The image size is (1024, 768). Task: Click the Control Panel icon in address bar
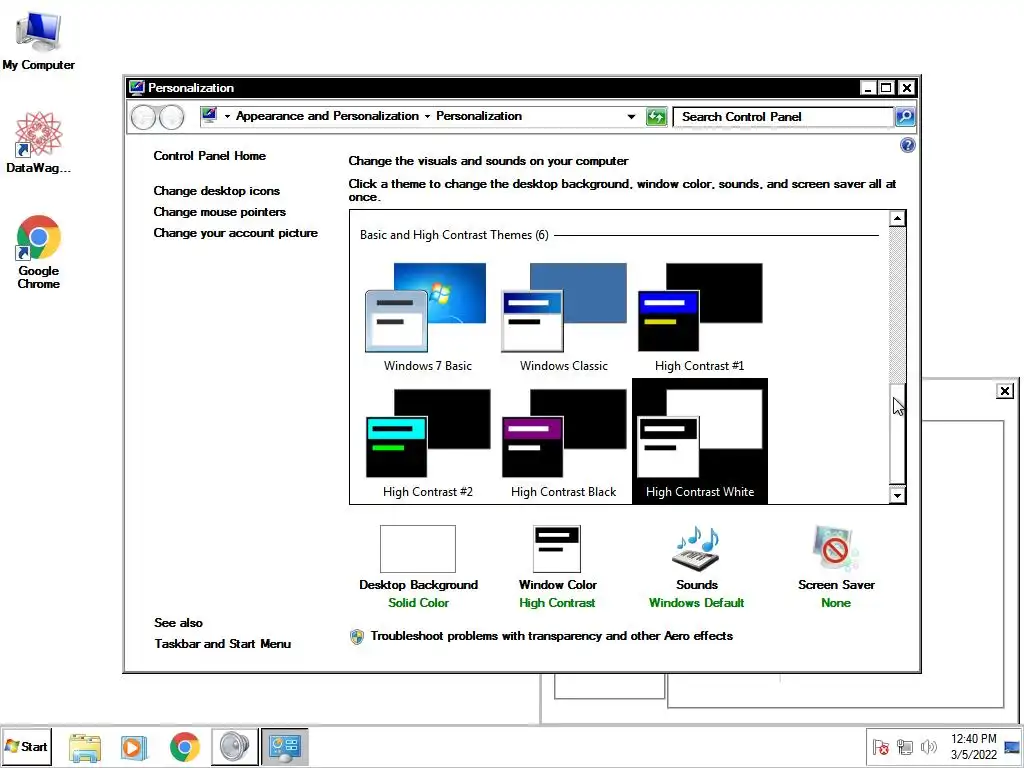[209, 116]
